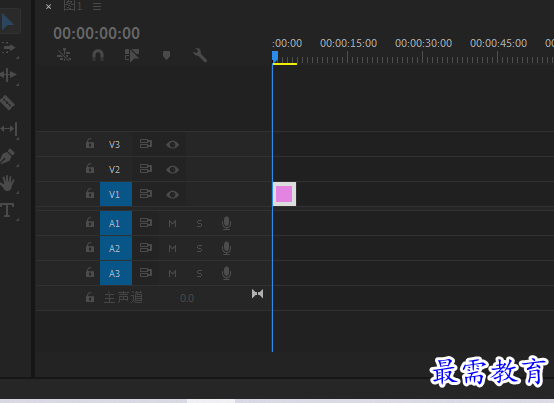Toggle lock on the master track
This screenshot has width=554, height=403.
(90, 297)
